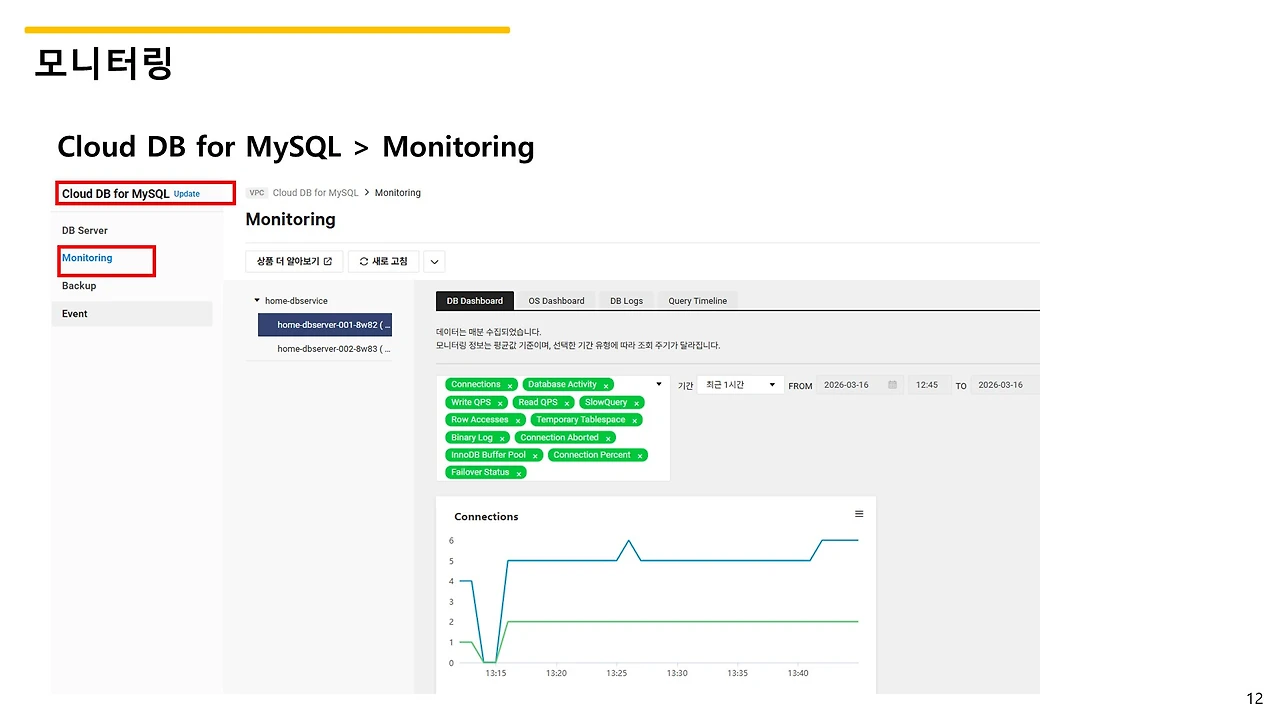
Task: Remove the Read QPS metric tag
Action: point(567,403)
